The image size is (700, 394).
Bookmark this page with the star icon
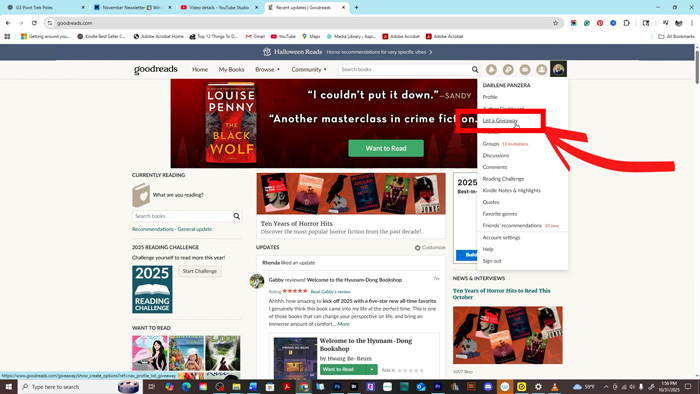pyautogui.click(x=555, y=23)
